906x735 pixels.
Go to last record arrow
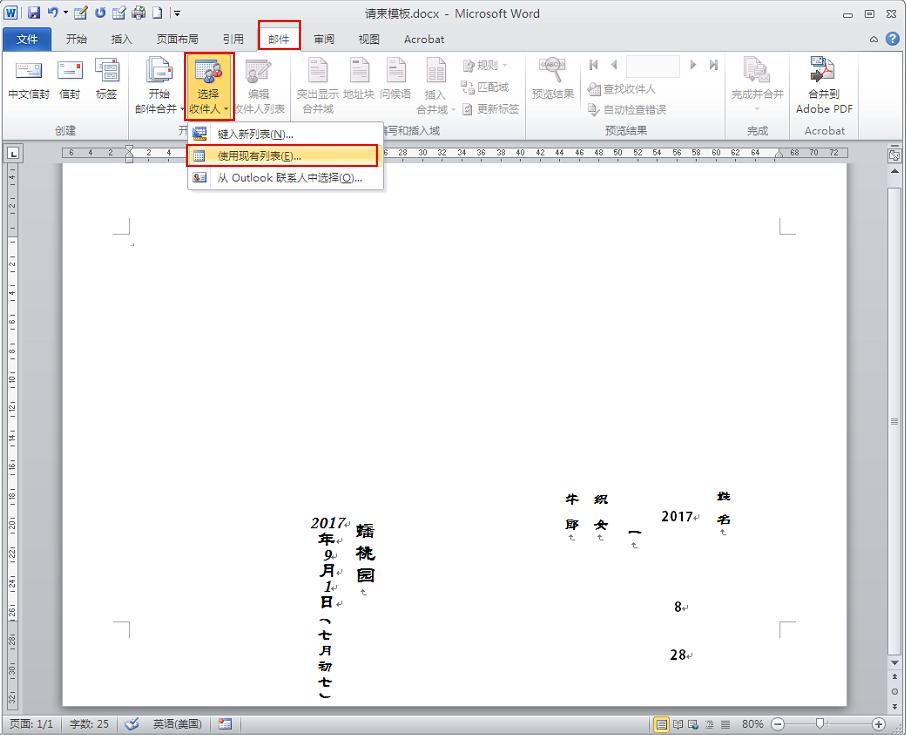pyautogui.click(x=714, y=65)
